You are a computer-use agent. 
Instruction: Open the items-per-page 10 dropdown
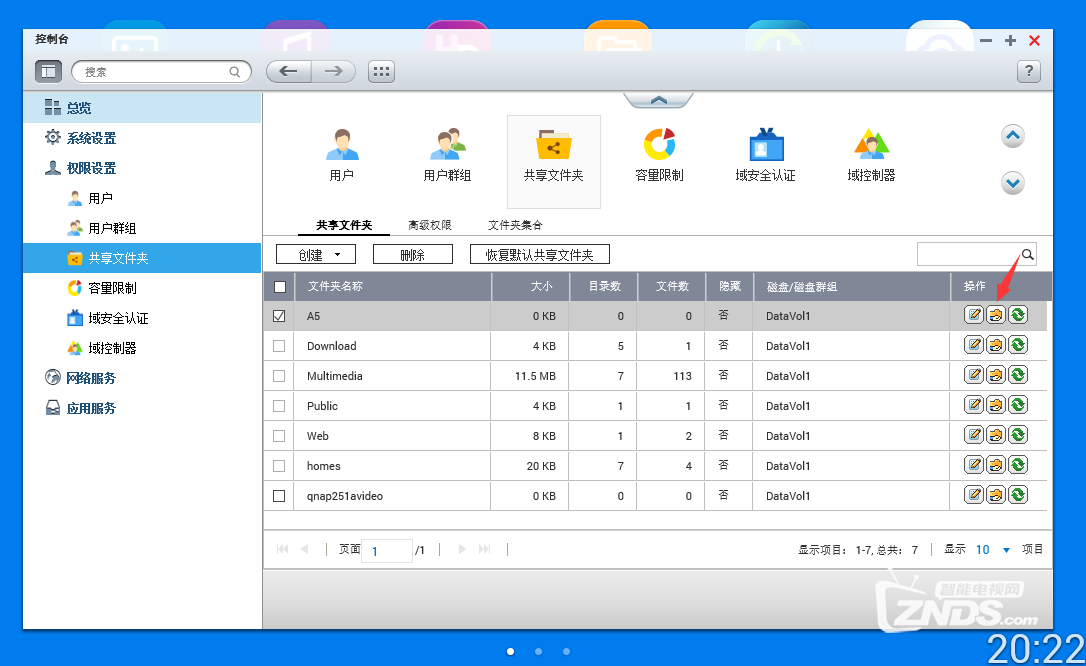pos(992,550)
